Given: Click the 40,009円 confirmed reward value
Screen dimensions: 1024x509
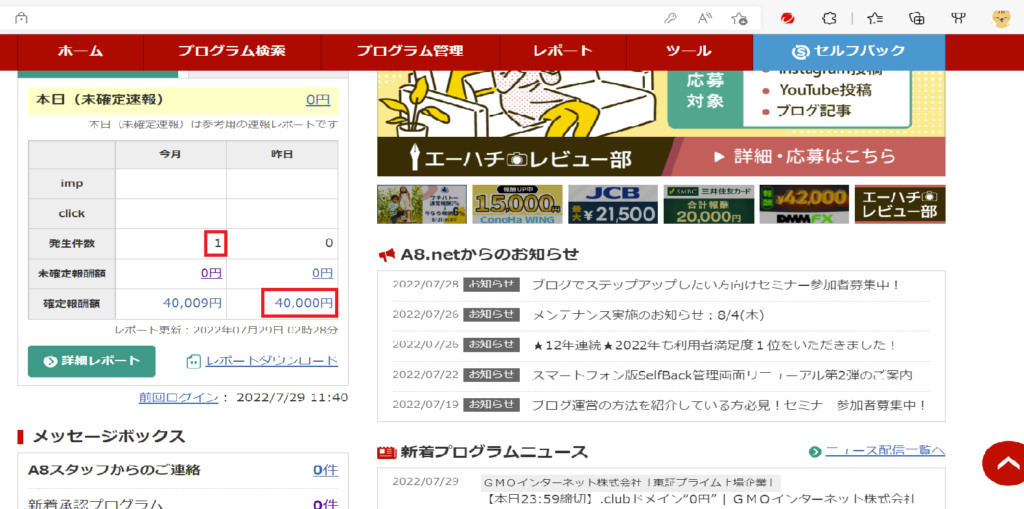Looking at the screenshot, I should [x=192, y=303].
